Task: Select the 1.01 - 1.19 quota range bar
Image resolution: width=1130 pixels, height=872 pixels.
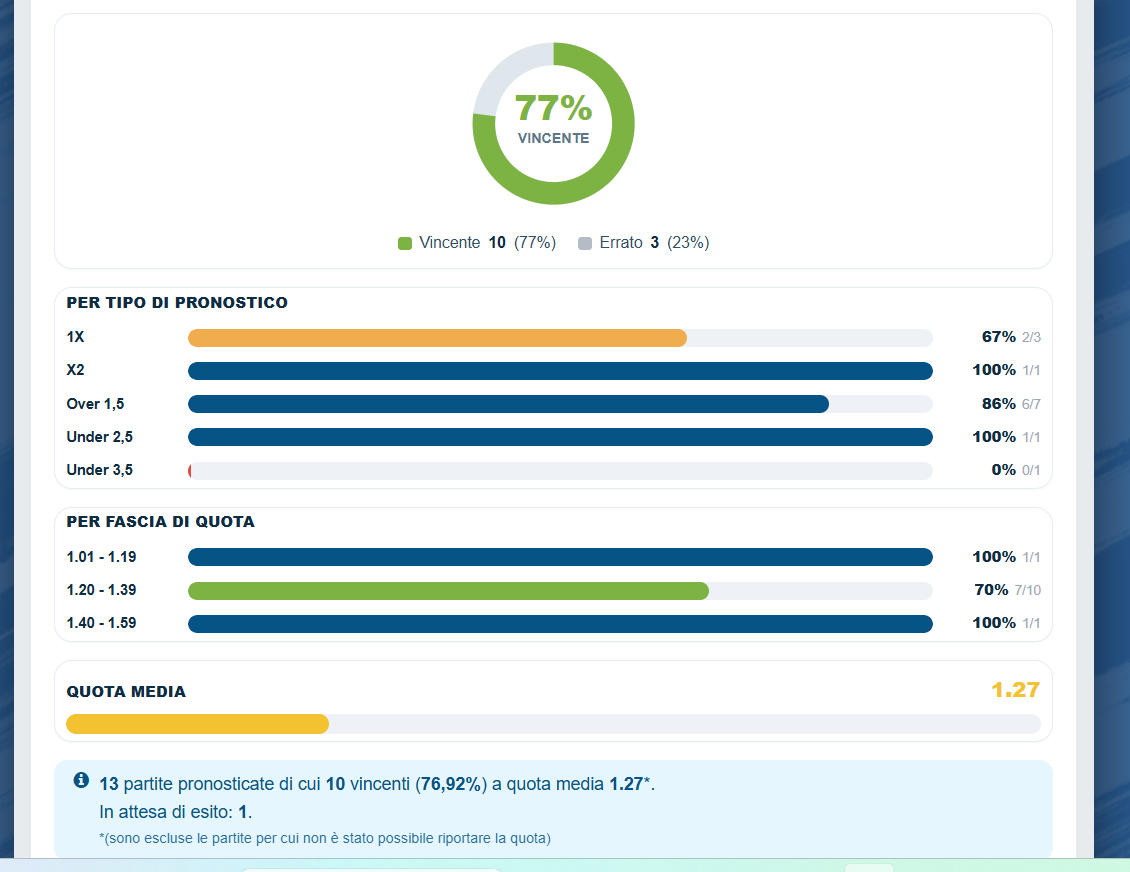Action: [560, 557]
